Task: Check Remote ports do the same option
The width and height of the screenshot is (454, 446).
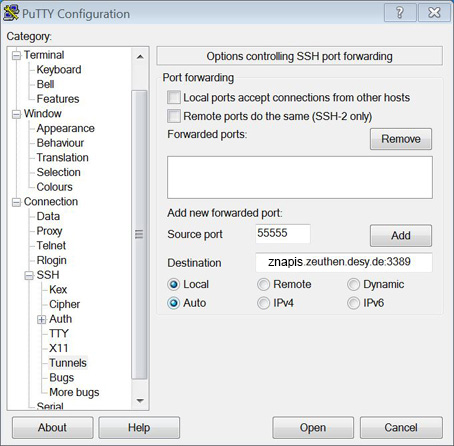Action: [174, 116]
